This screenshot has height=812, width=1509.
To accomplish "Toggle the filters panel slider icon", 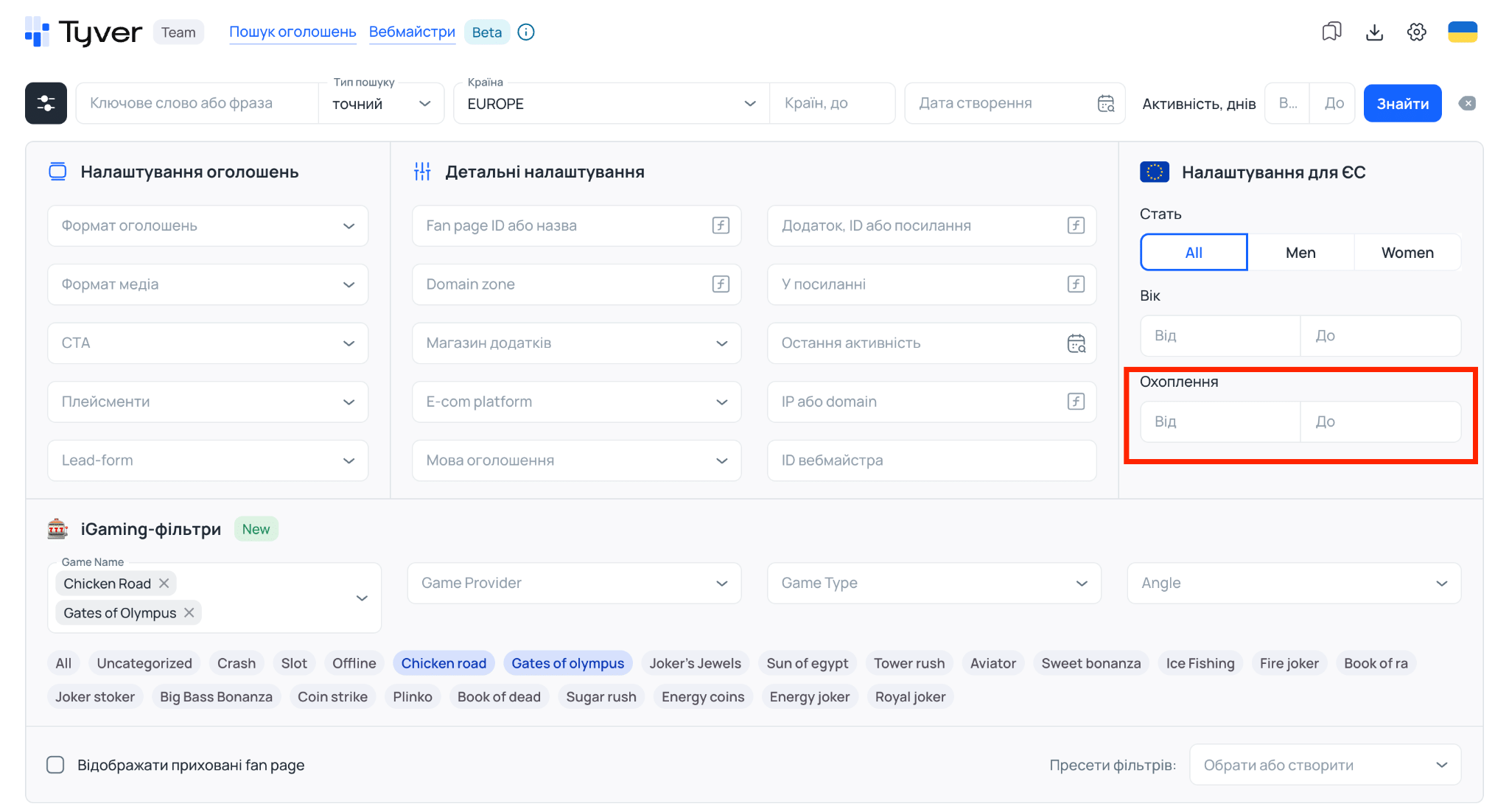I will click(x=46, y=103).
